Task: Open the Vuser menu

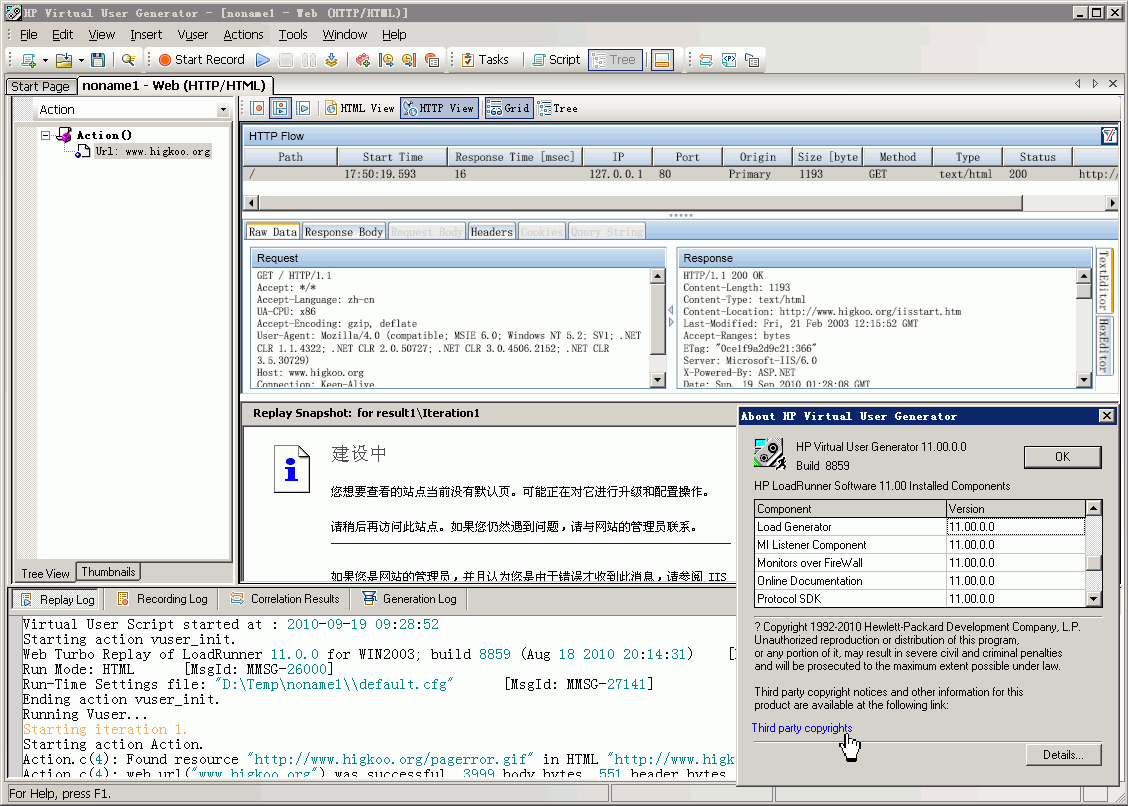Action: (x=193, y=35)
